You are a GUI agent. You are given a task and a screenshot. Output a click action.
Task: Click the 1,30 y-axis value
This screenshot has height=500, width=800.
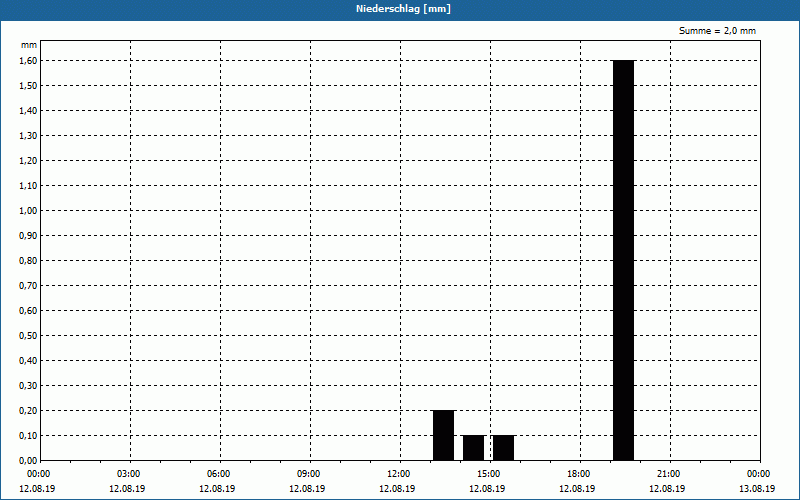[28, 135]
